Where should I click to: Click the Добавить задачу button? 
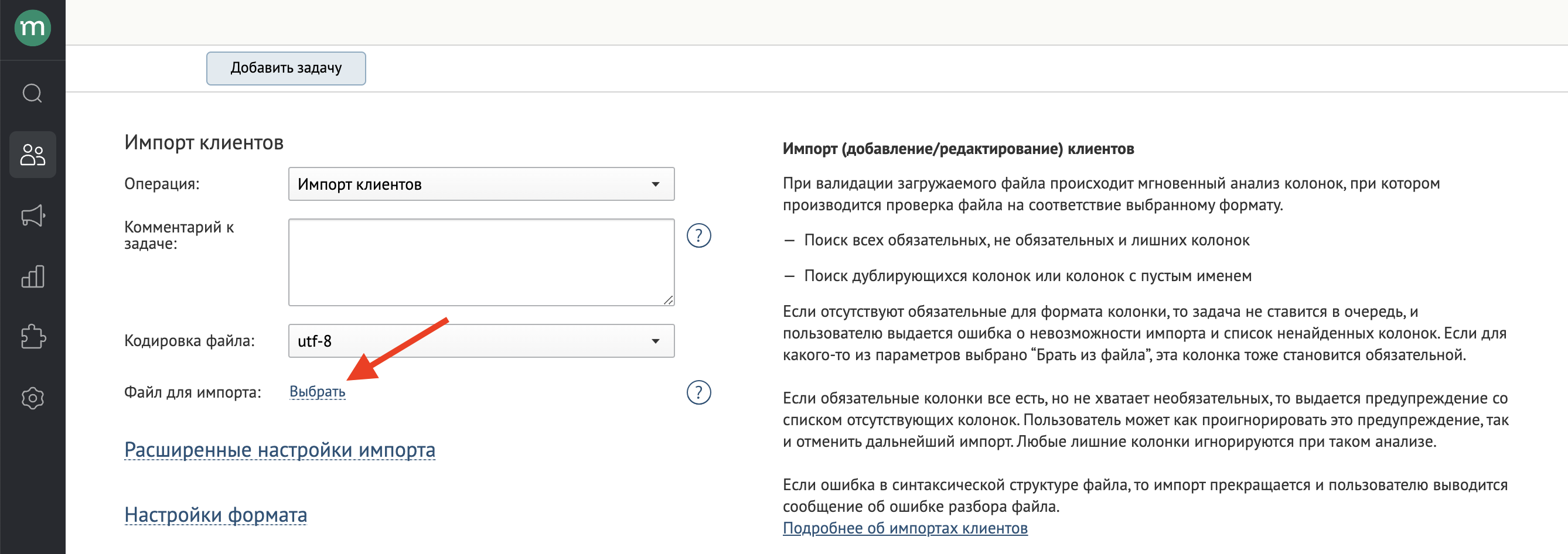coord(285,68)
